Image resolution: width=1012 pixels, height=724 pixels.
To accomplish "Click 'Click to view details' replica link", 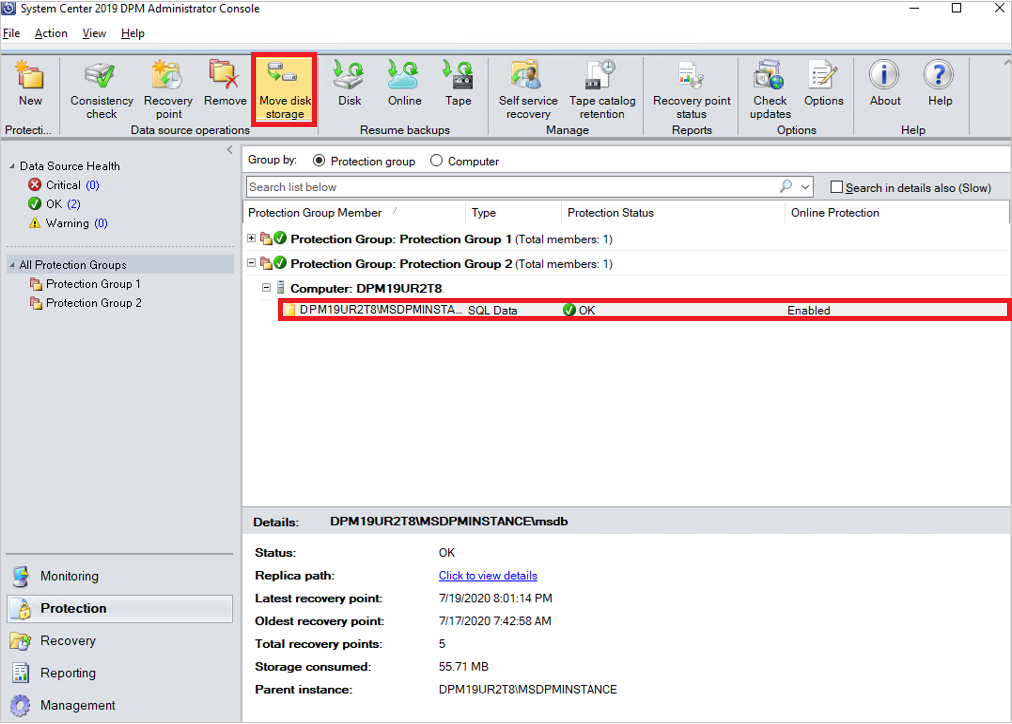I will pyautogui.click(x=488, y=576).
